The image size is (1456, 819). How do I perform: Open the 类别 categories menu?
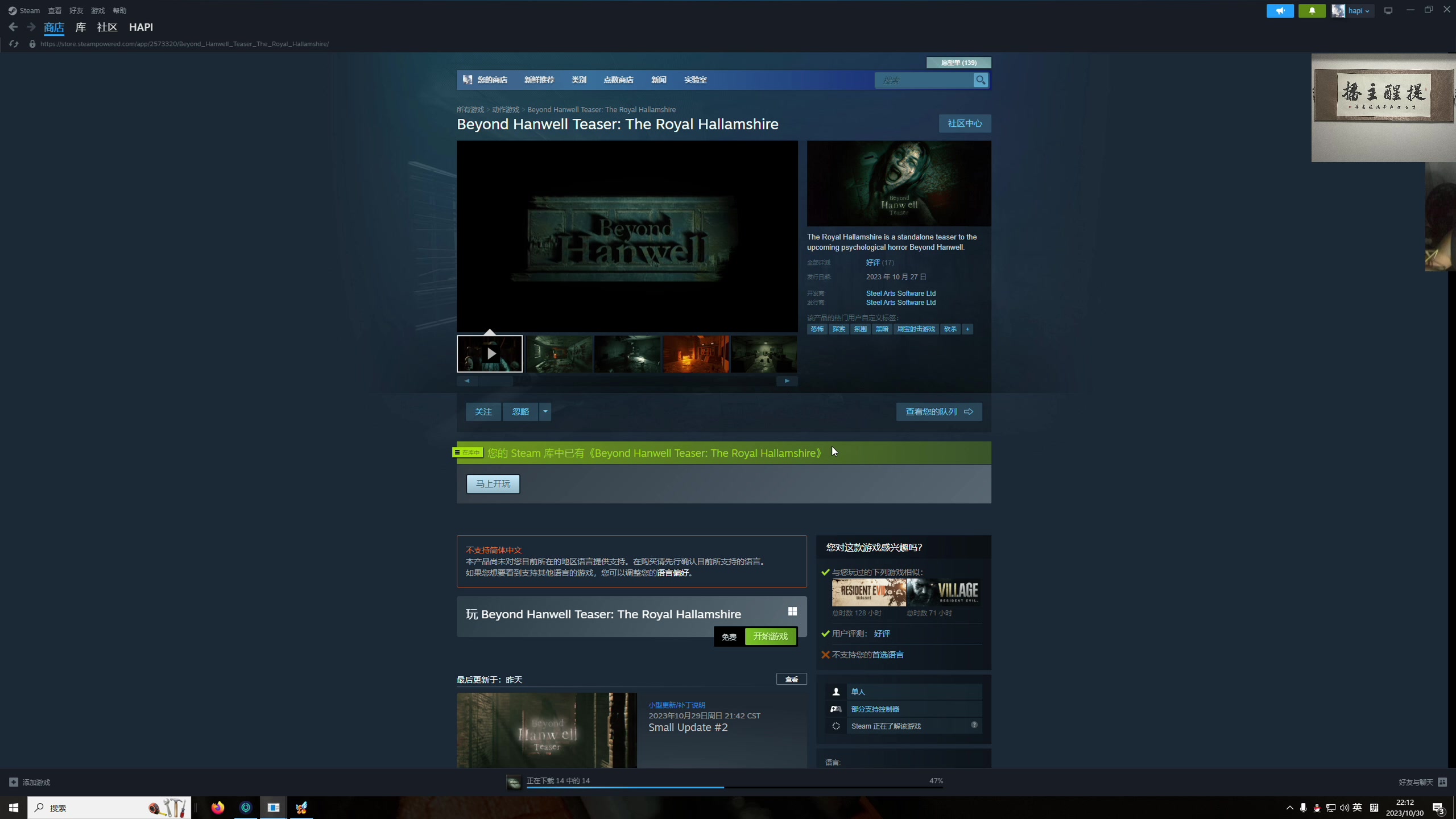578,80
